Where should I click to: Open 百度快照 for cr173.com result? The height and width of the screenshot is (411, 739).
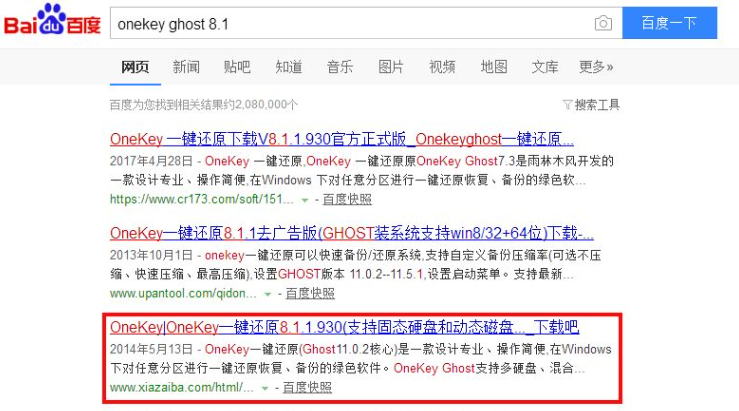click(347, 199)
